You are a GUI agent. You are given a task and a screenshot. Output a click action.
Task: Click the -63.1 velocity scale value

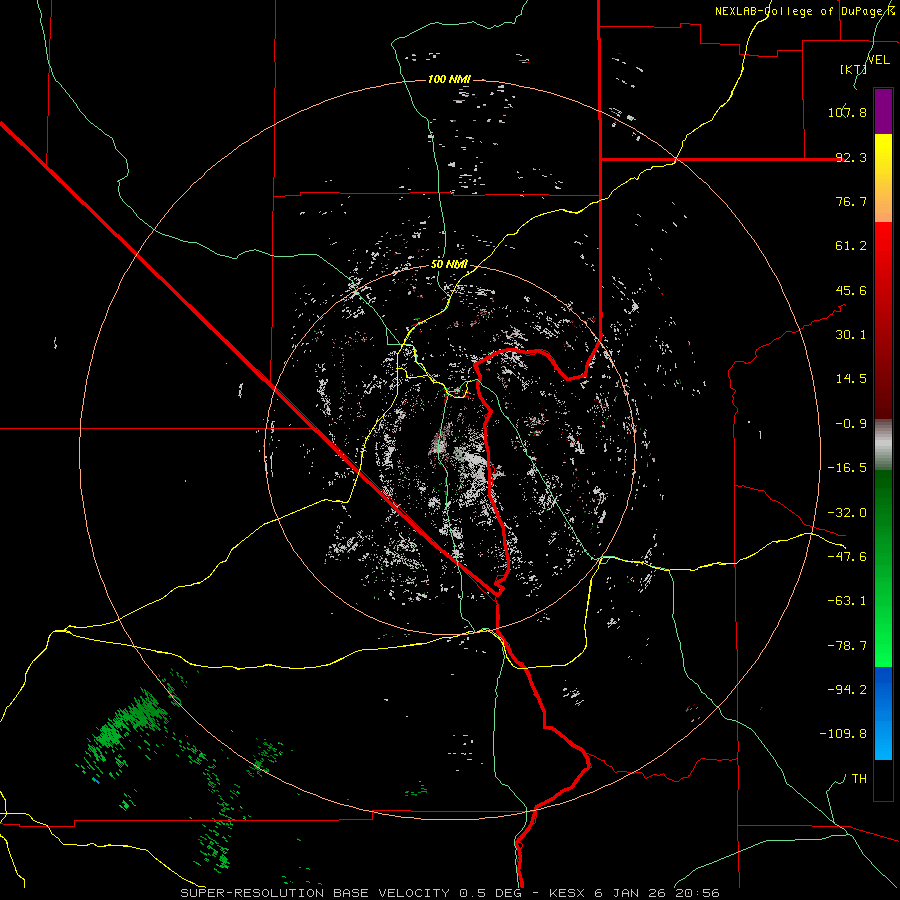(847, 601)
